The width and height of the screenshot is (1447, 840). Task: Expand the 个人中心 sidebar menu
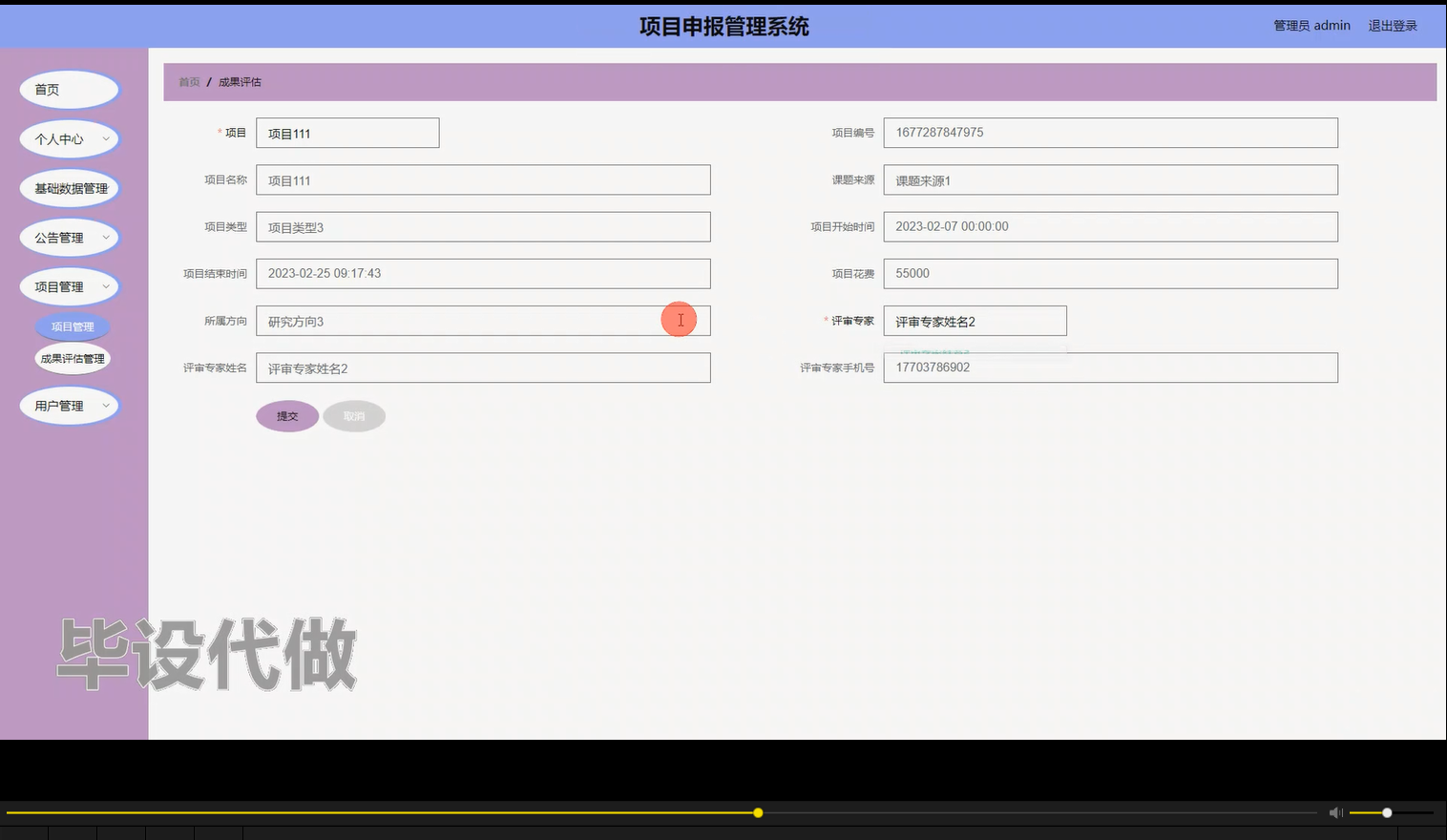tap(69, 138)
